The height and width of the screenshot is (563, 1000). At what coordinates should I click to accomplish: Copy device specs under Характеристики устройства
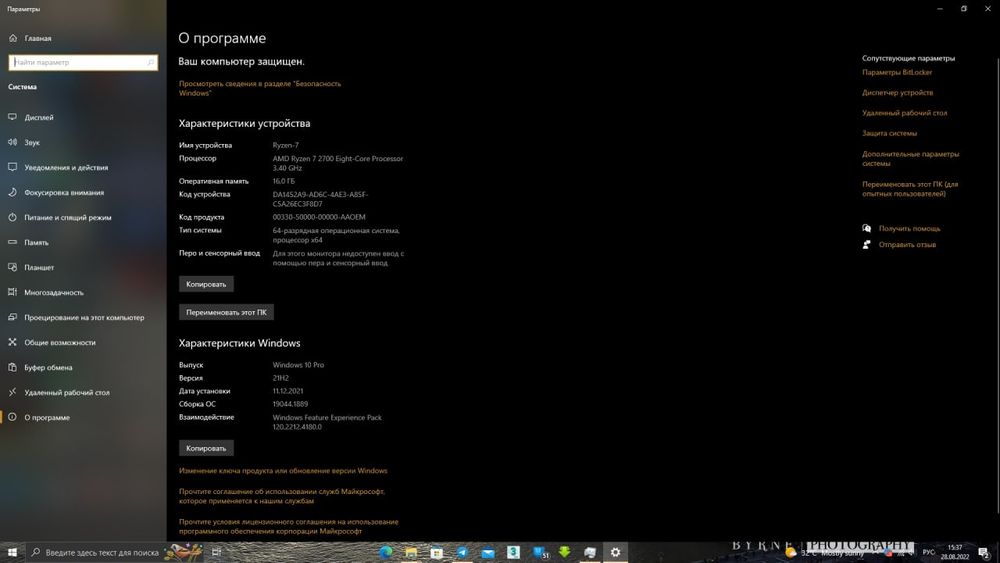[206, 284]
